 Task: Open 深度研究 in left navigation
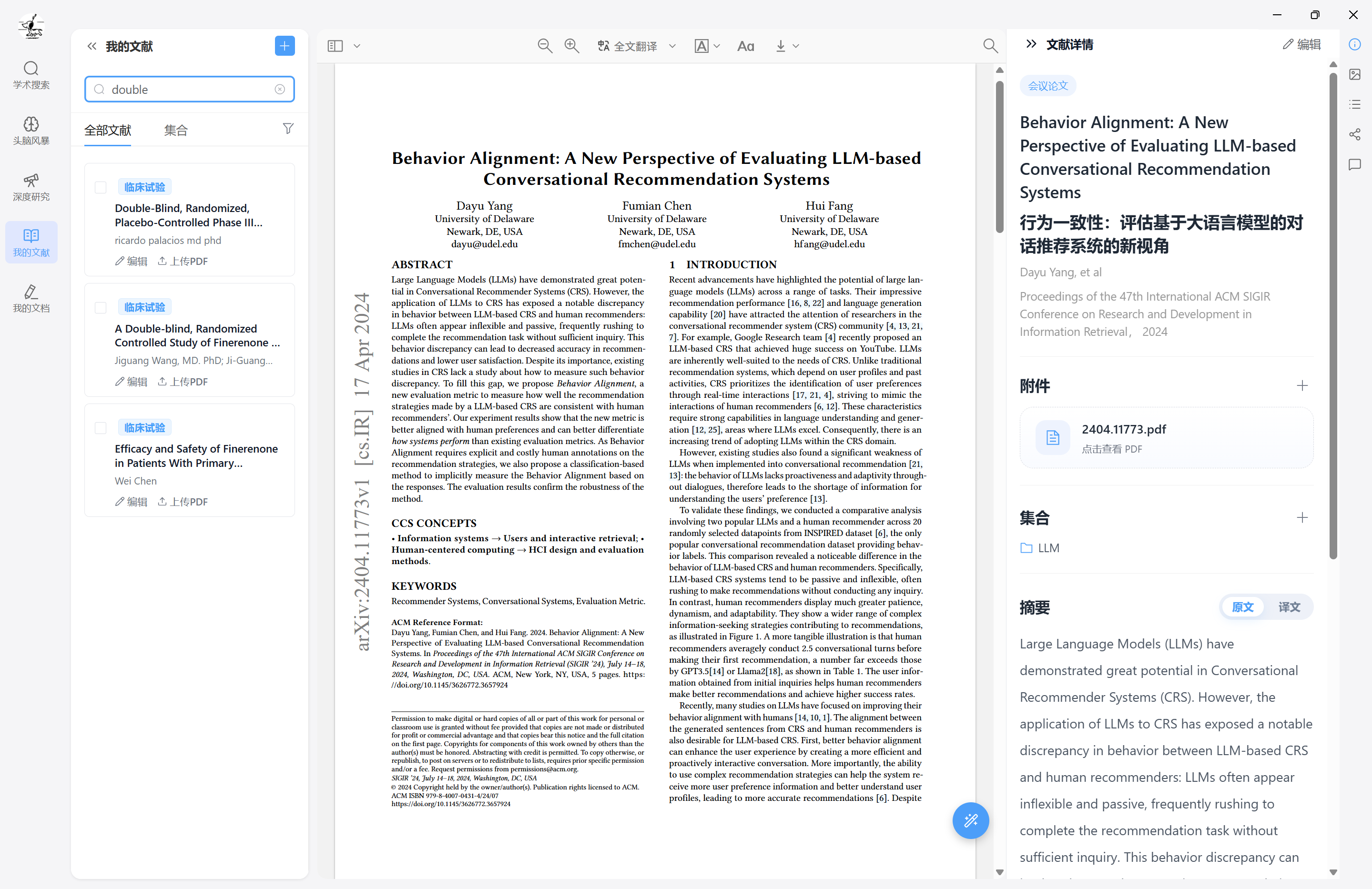[31, 187]
